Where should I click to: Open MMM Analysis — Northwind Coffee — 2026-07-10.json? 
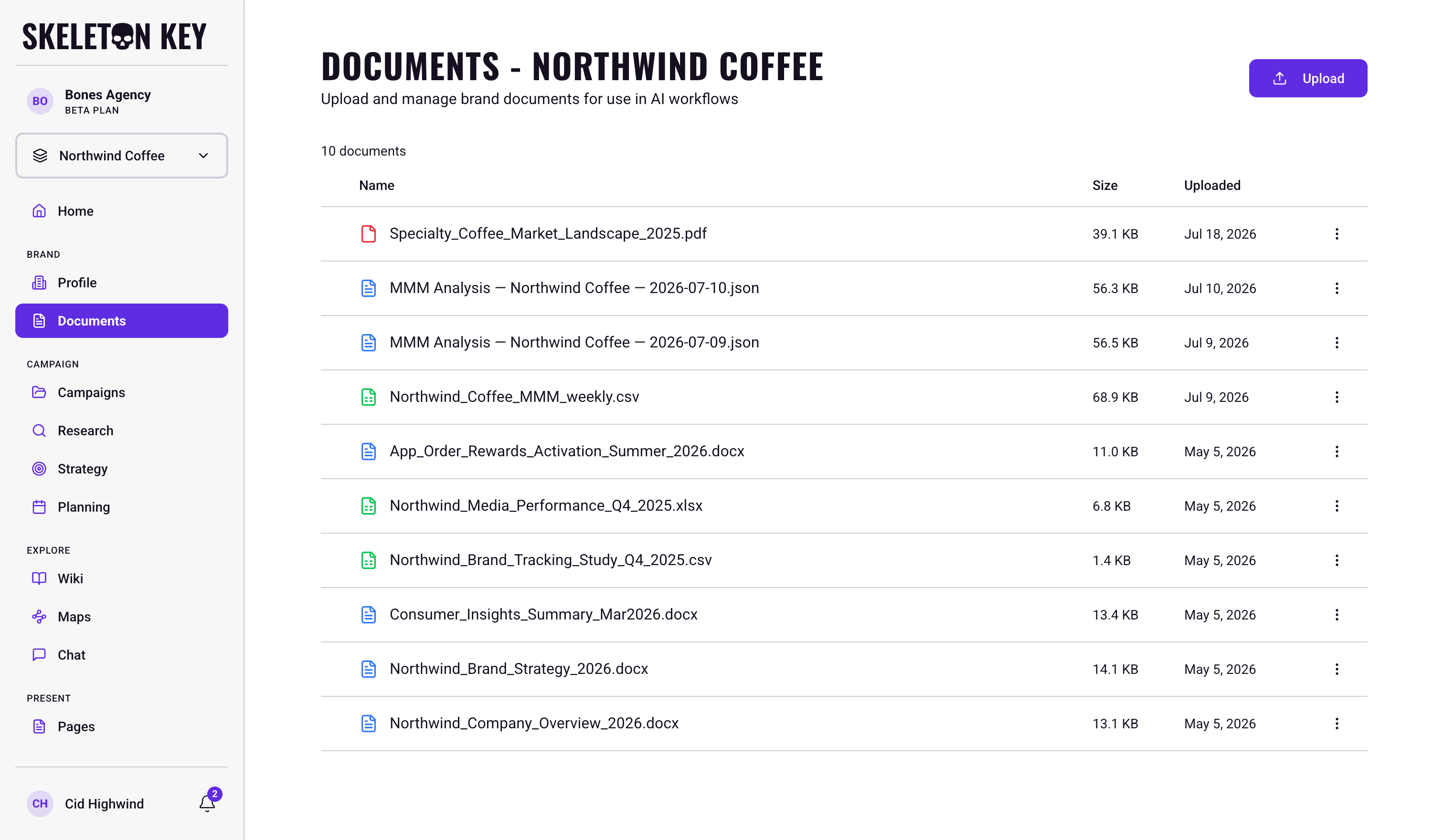[x=574, y=288]
